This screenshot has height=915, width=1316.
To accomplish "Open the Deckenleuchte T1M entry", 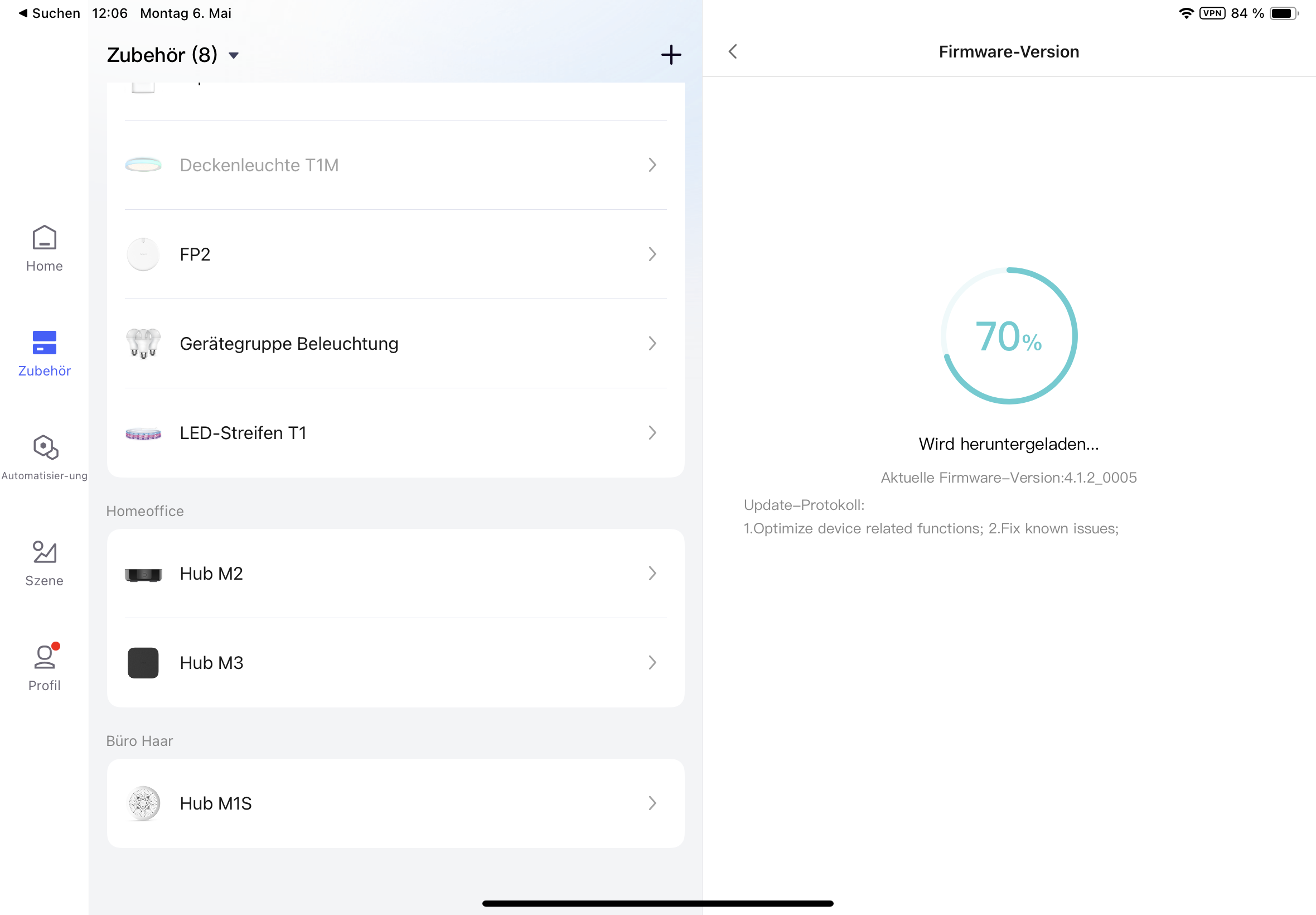I will [259, 165].
